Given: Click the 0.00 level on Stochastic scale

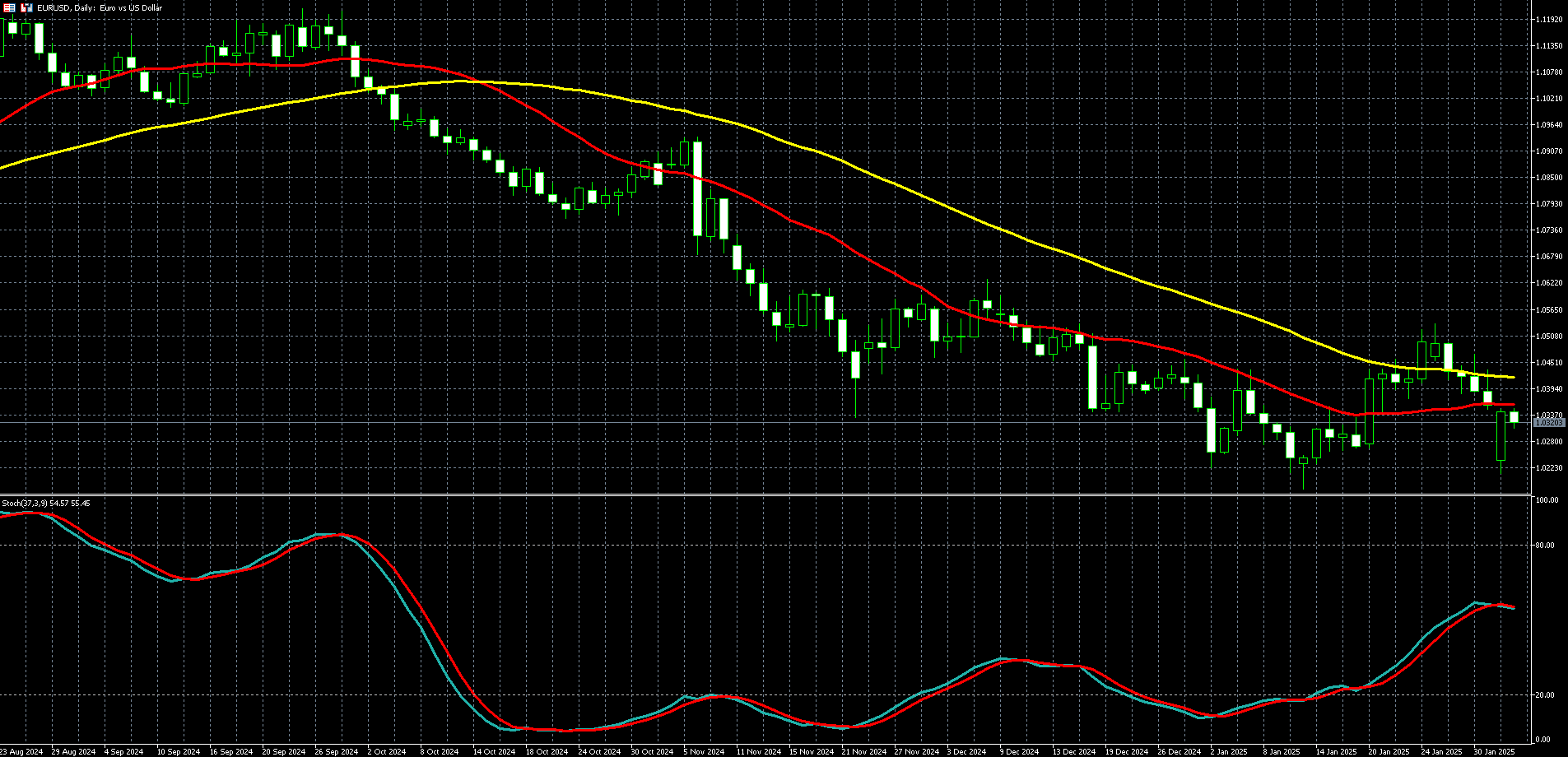Looking at the screenshot, I should coord(1545,739).
